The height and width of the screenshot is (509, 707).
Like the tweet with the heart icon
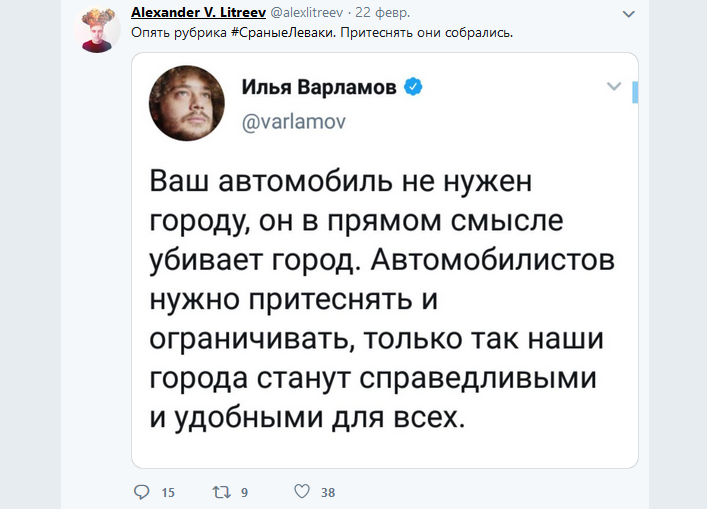point(301,492)
